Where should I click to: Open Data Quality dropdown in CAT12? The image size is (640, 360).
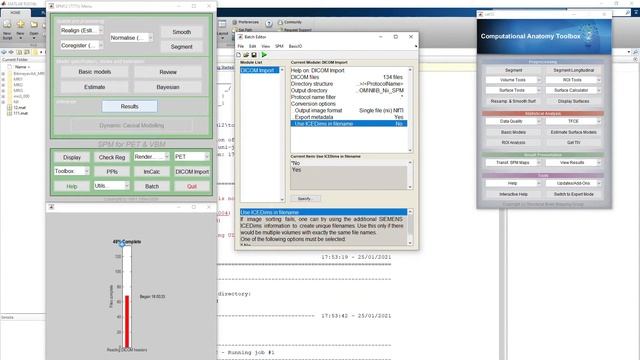tap(513, 121)
